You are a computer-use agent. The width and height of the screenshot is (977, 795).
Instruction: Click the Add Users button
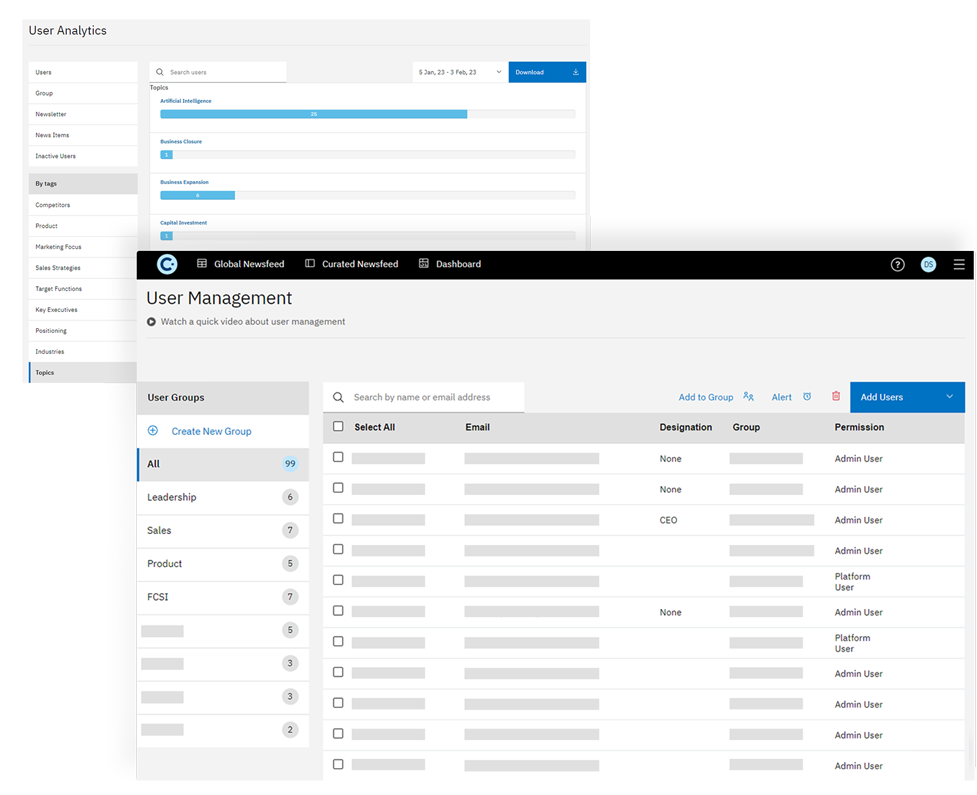(907, 397)
